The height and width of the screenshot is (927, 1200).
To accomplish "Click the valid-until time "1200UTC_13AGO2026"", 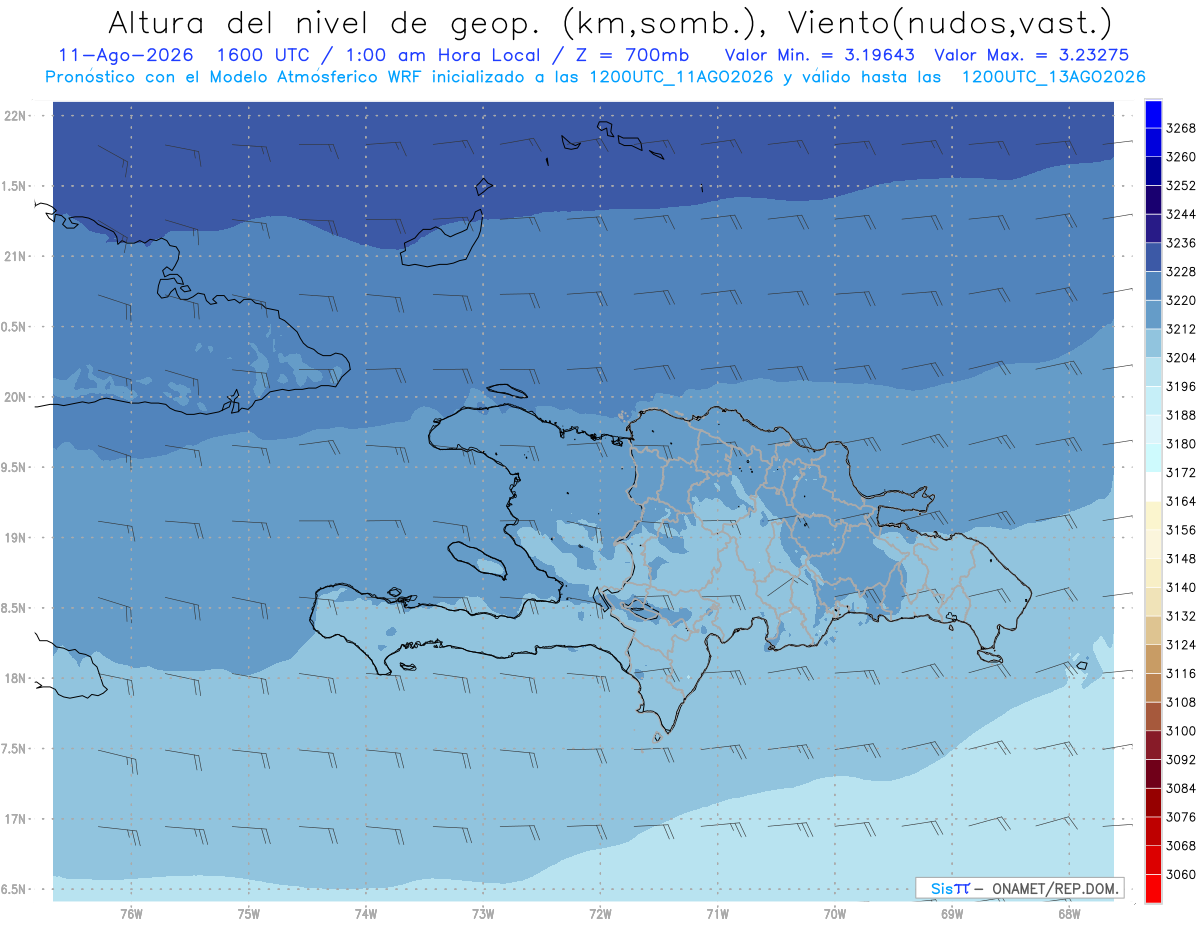I will click(x=1053, y=77).
